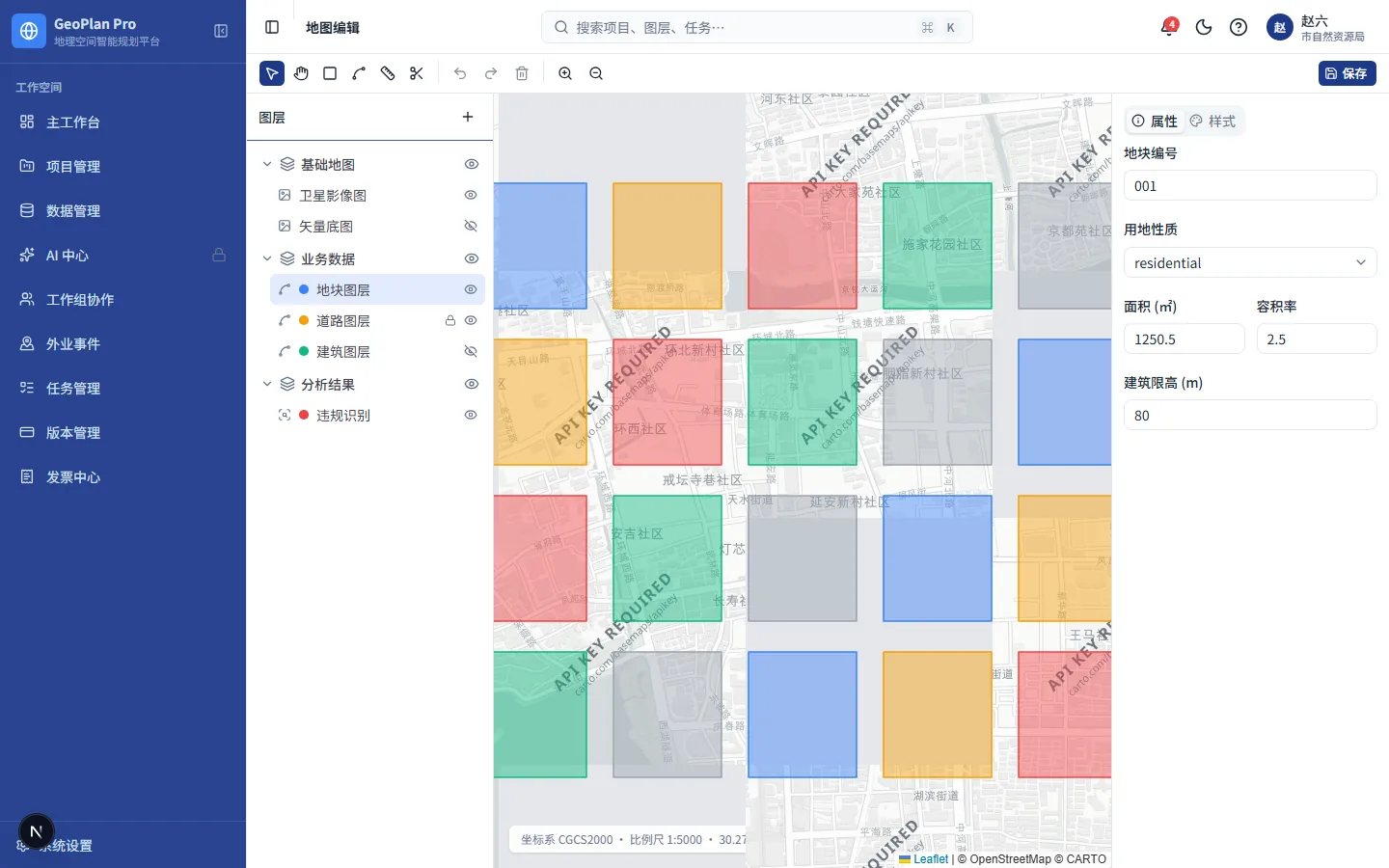1389x868 pixels.
Task: Collapse the 分析结果 group
Action: (x=267, y=384)
